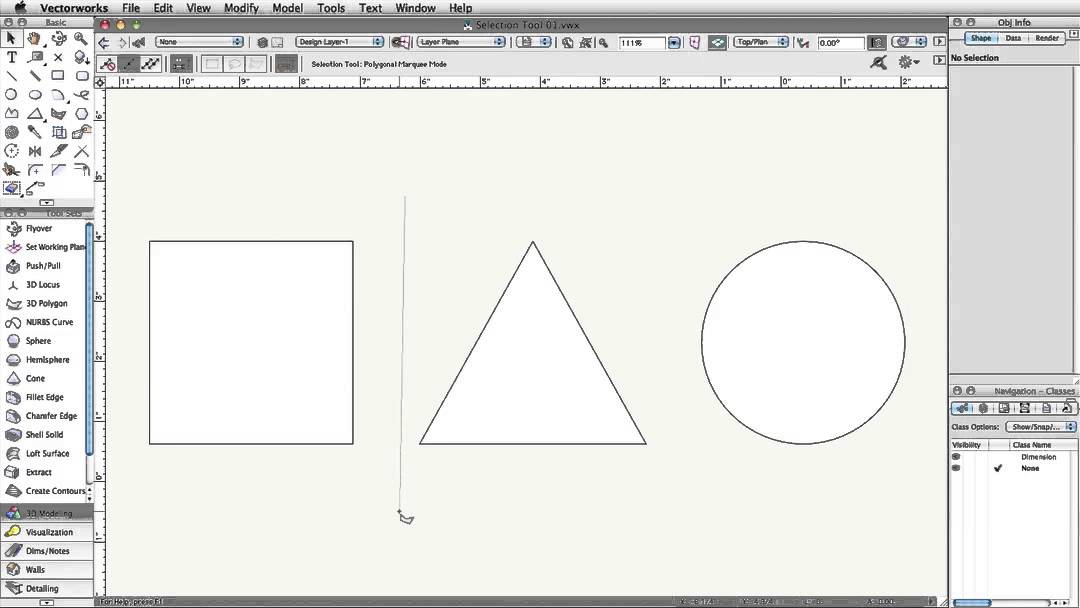Select the Spiral tool
1080x608 pixels.
(x=11, y=132)
